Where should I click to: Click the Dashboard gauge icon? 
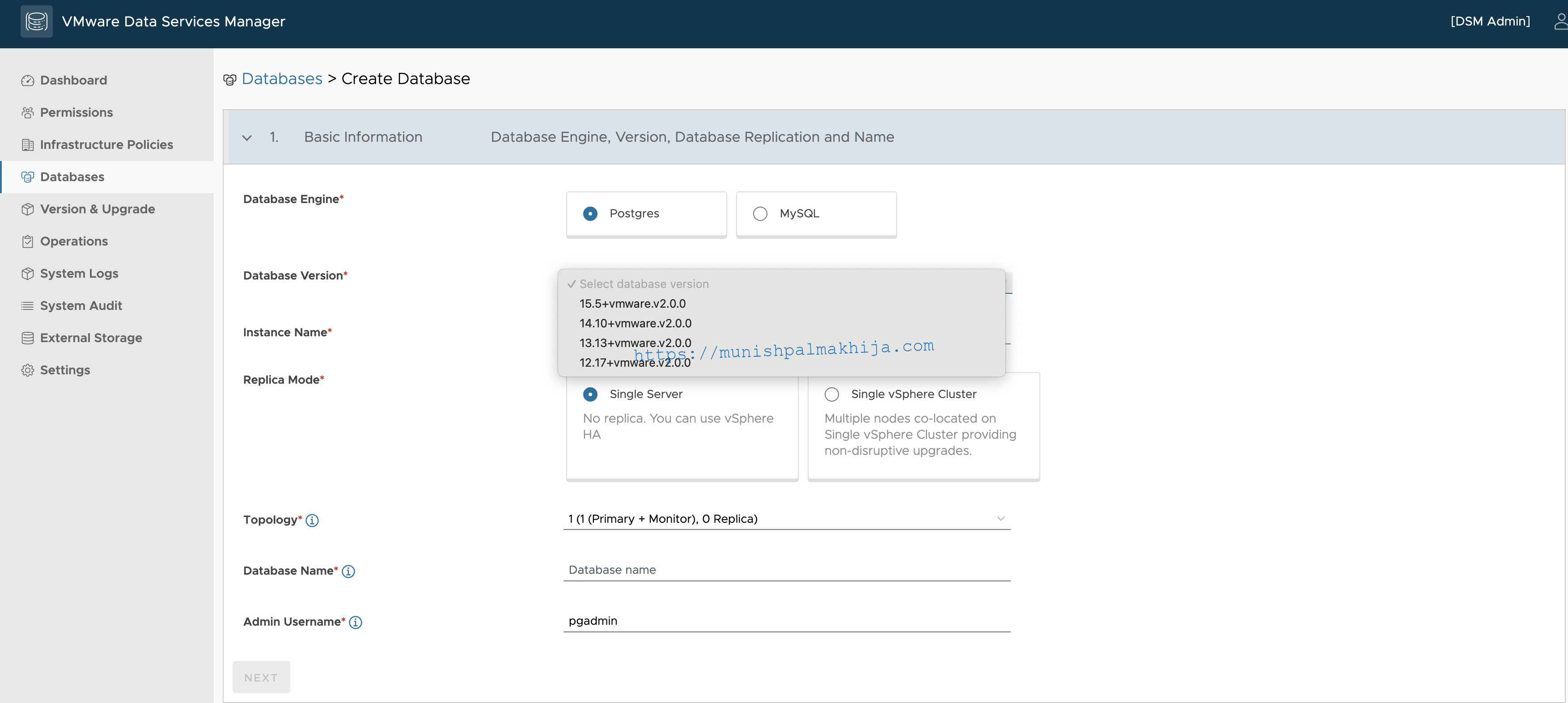coord(27,80)
